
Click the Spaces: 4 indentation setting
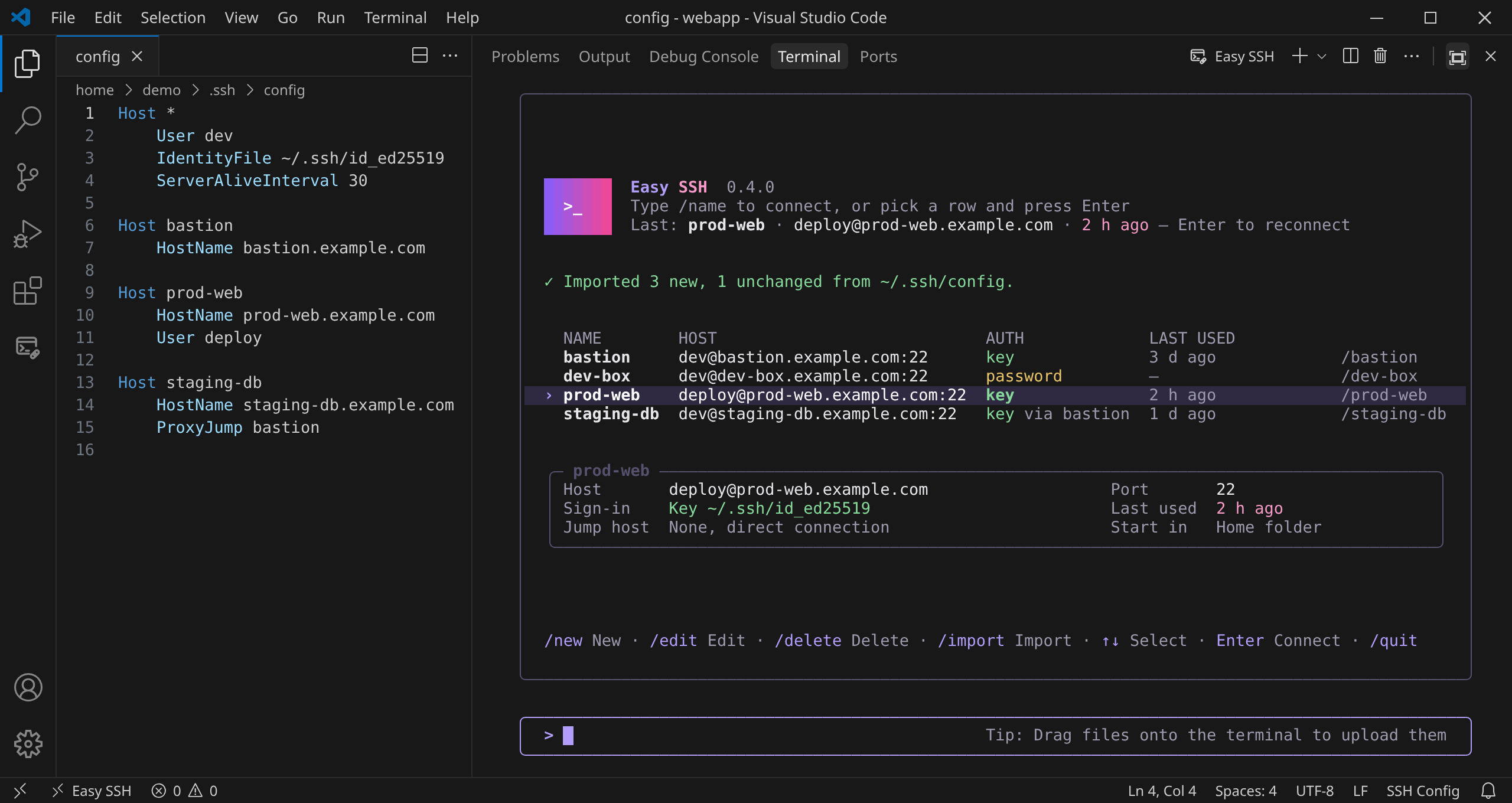click(x=1246, y=791)
